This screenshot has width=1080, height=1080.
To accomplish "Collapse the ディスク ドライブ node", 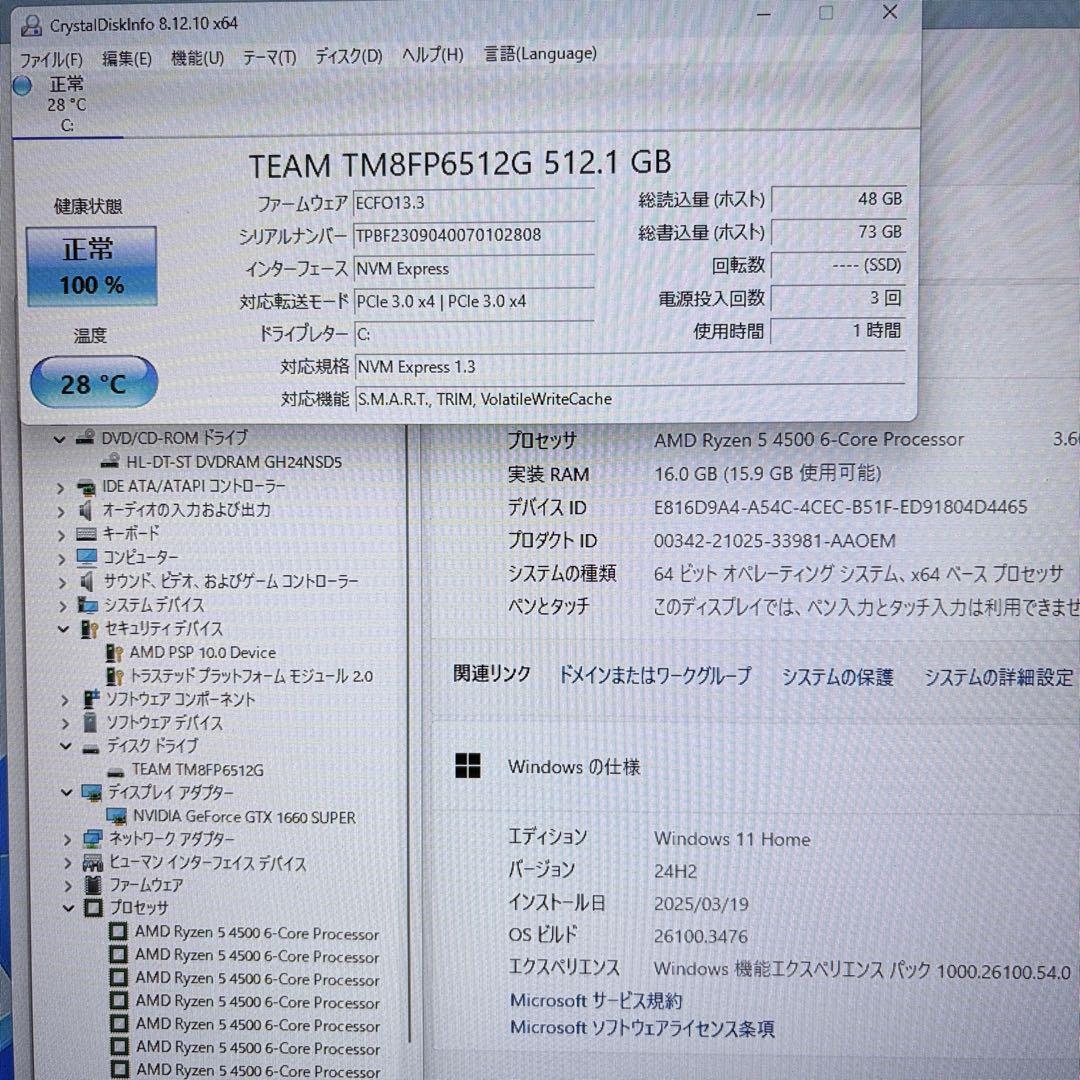I will 66,747.
